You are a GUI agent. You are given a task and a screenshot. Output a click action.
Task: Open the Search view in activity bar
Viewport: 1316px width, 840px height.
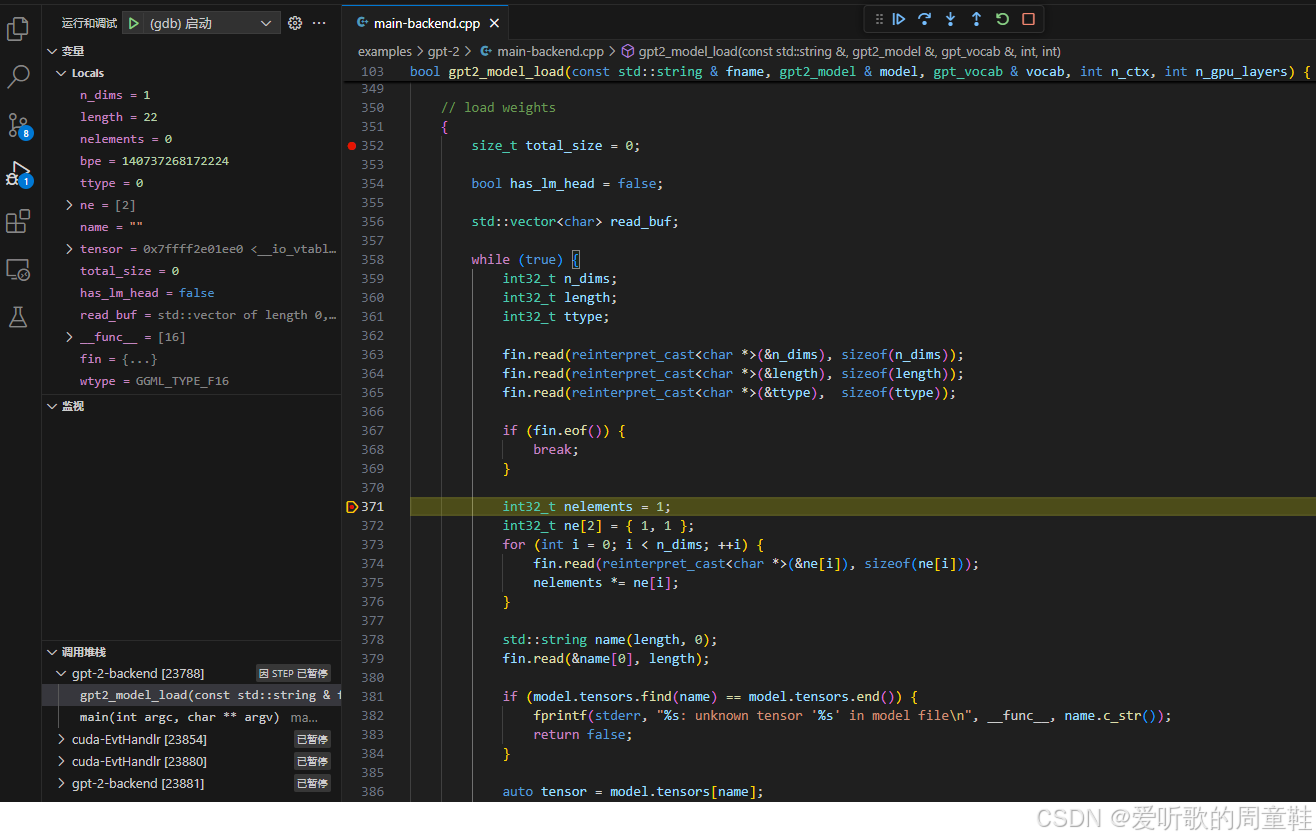[x=18, y=77]
